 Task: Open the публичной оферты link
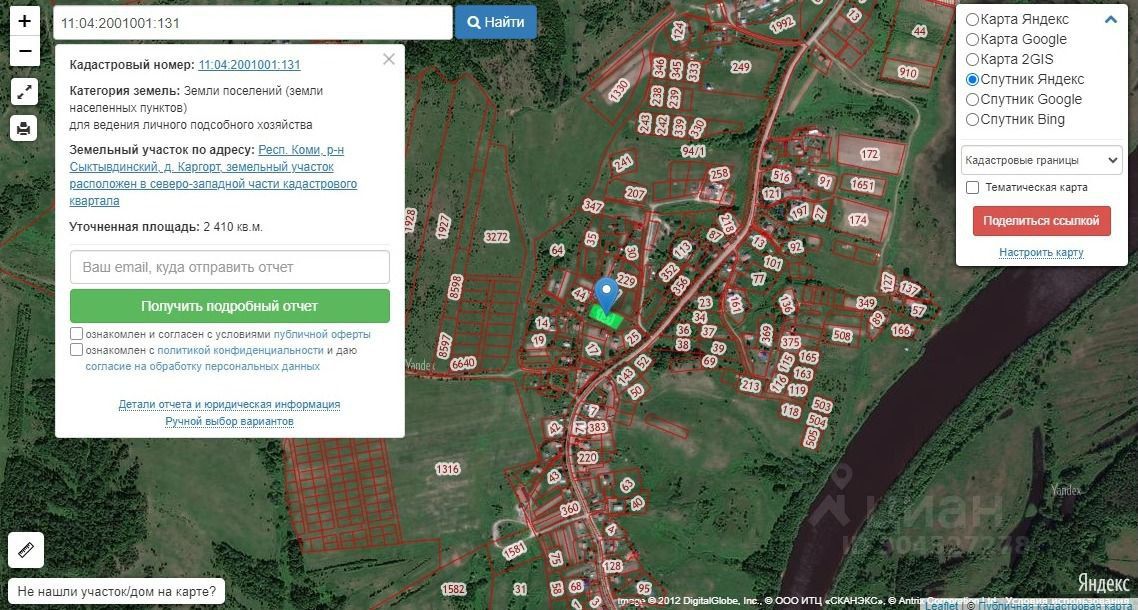click(322, 335)
